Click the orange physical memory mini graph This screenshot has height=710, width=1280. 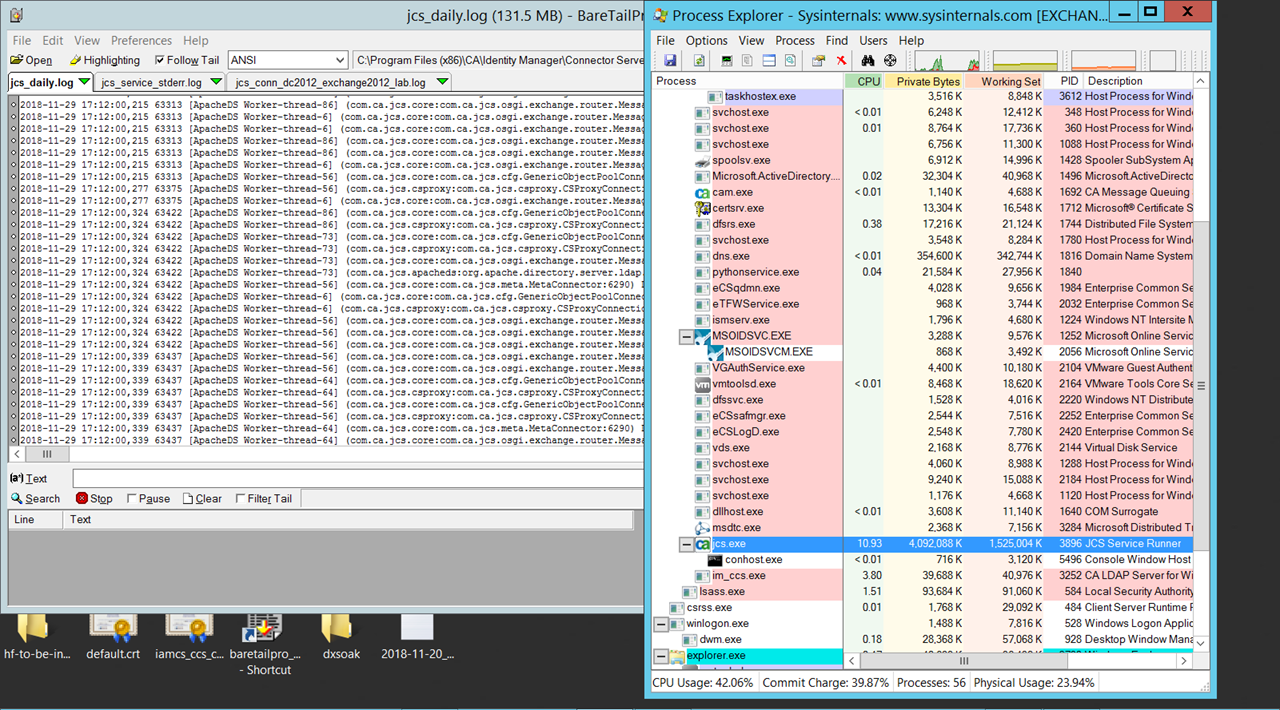click(1104, 60)
